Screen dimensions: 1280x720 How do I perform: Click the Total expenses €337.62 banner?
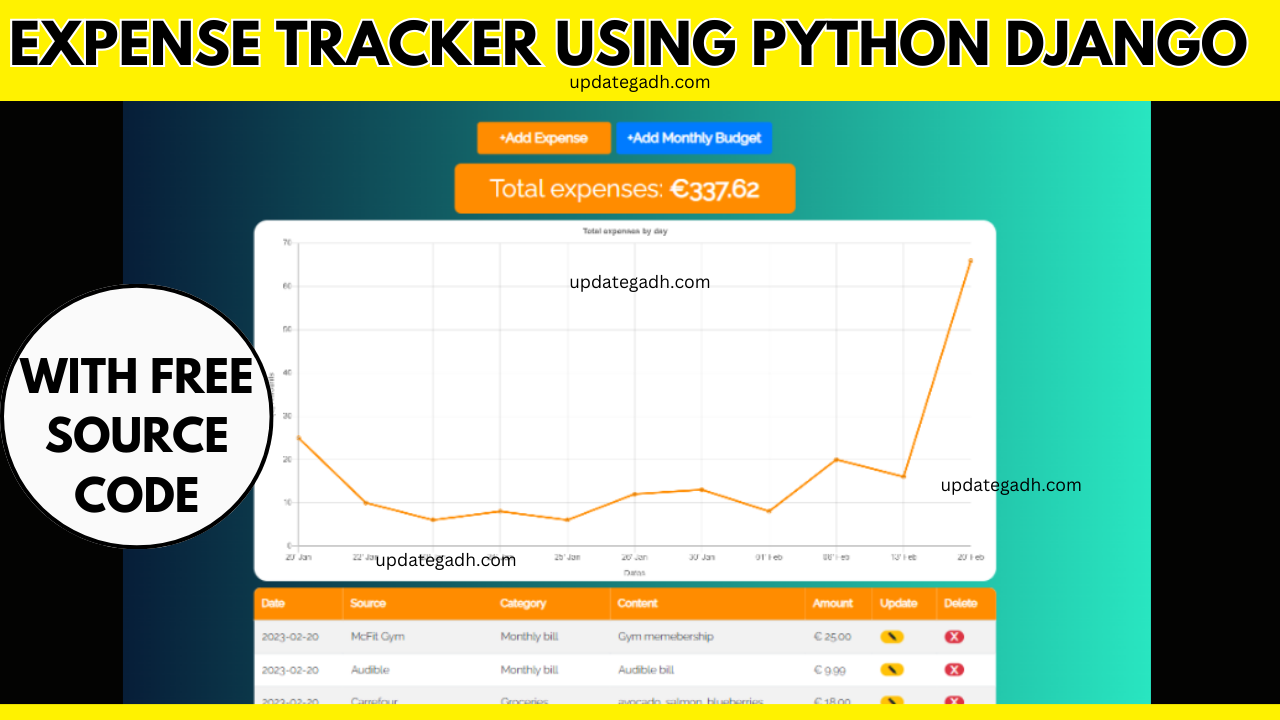[625, 189]
